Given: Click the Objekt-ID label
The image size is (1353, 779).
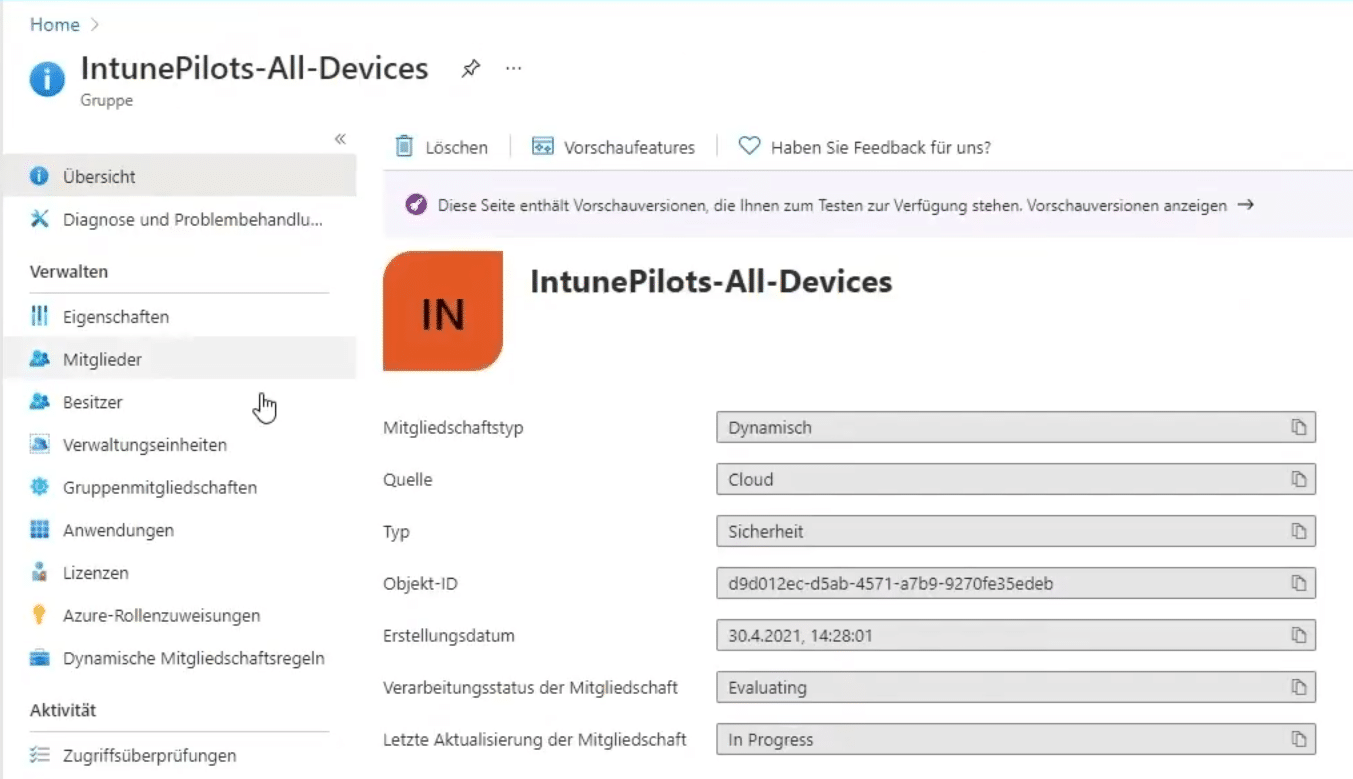Looking at the screenshot, I should (x=420, y=584).
